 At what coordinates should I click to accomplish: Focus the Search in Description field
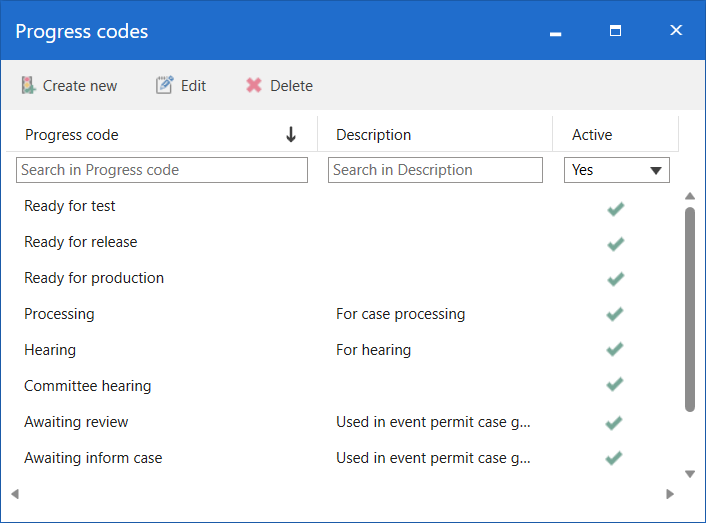pyautogui.click(x=435, y=170)
